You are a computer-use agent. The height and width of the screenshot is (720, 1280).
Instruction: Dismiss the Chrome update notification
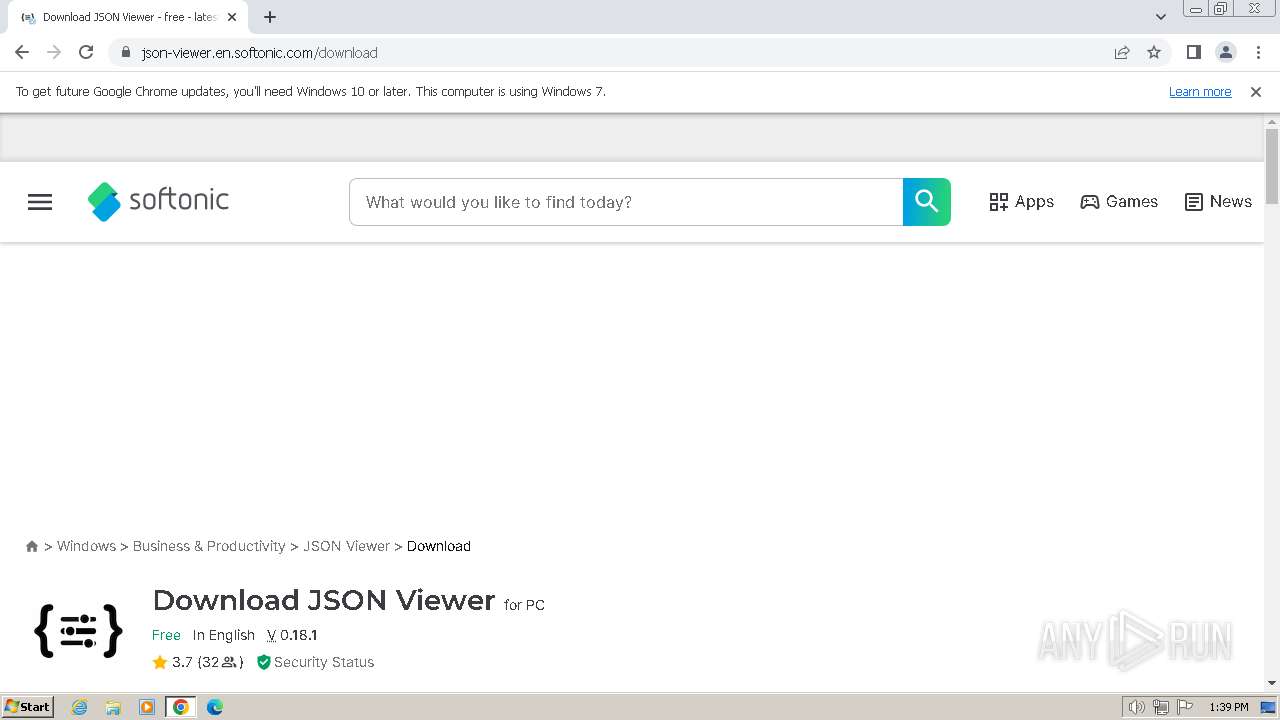(1256, 92)
